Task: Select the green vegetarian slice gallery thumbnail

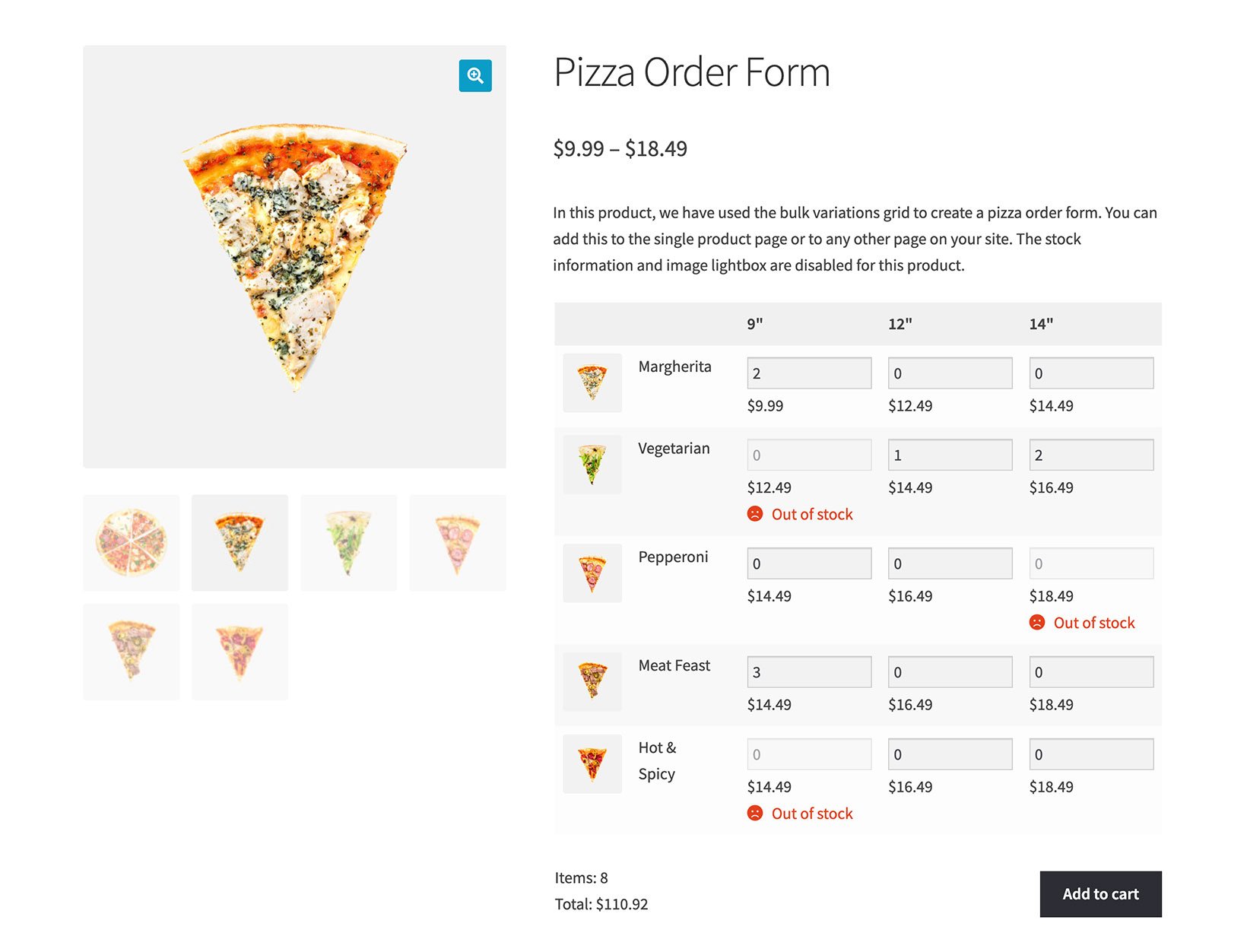Action: (348, 542)
